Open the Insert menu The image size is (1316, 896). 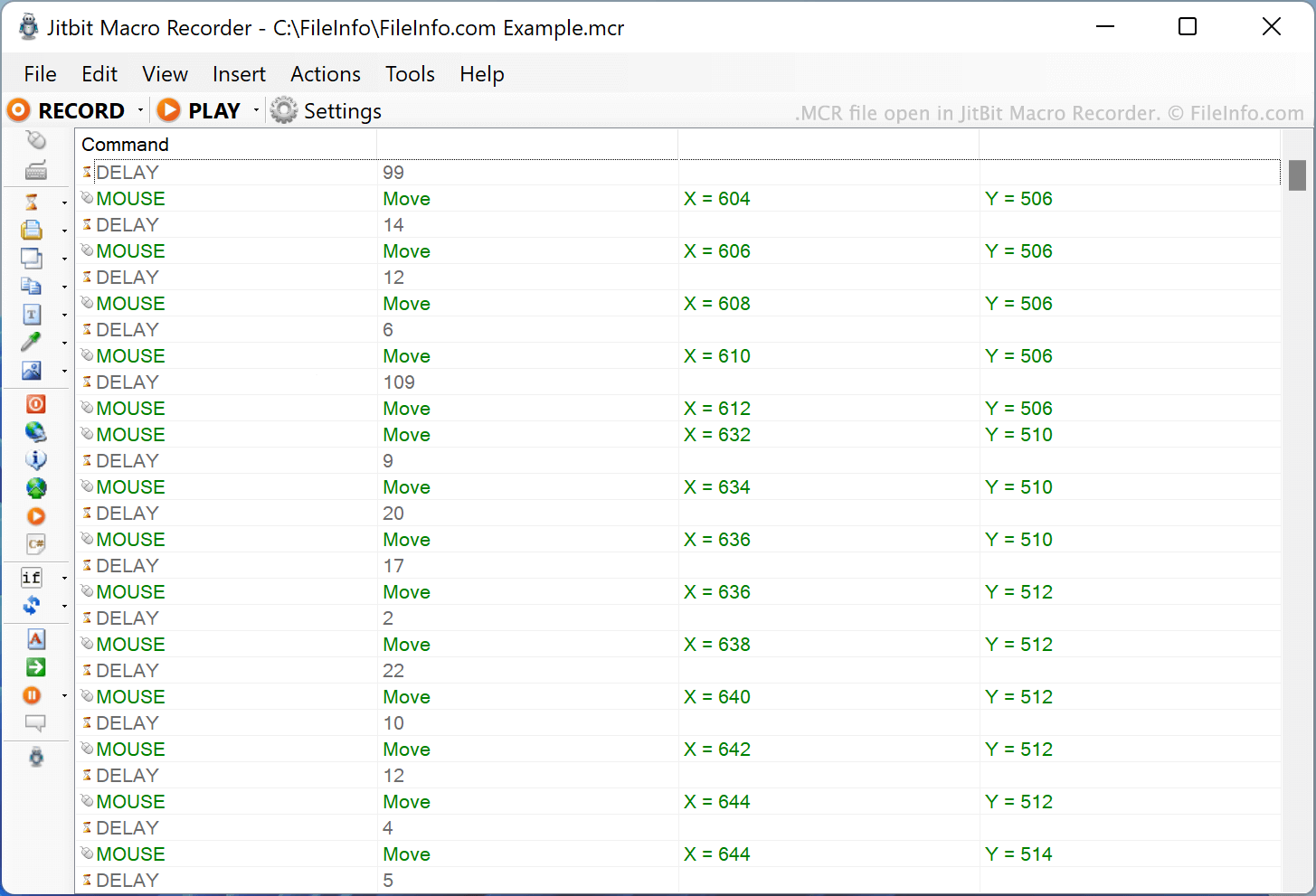[239, 74]
